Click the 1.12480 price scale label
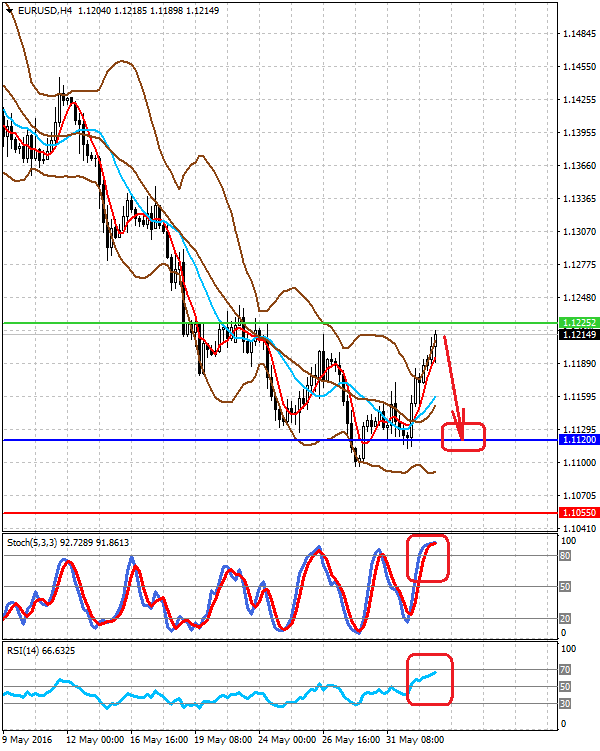This screenshot has height=751, width=600. 579,298
